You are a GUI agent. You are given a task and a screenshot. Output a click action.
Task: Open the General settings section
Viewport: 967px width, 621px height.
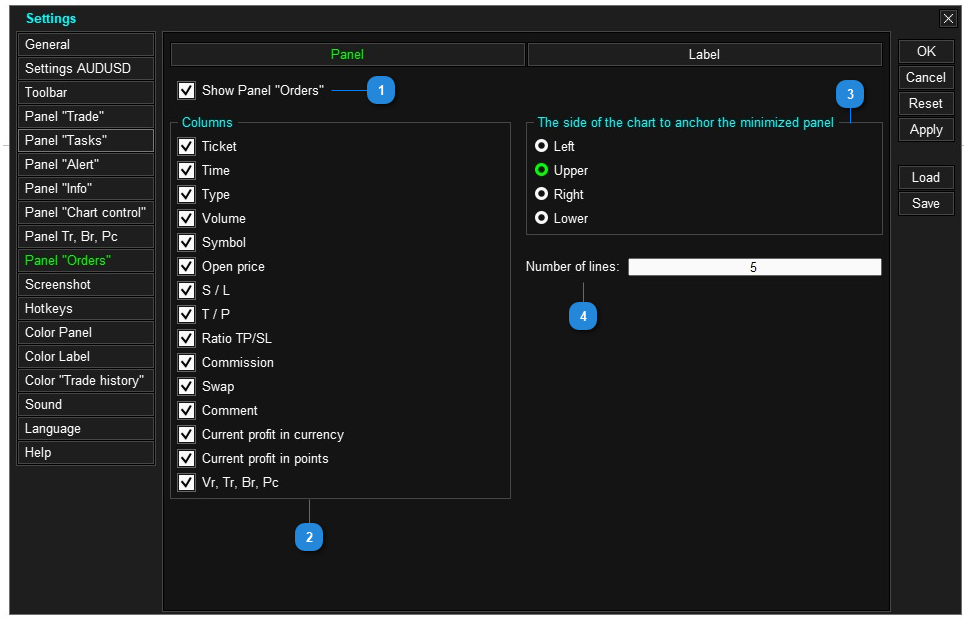pos(86,44)
